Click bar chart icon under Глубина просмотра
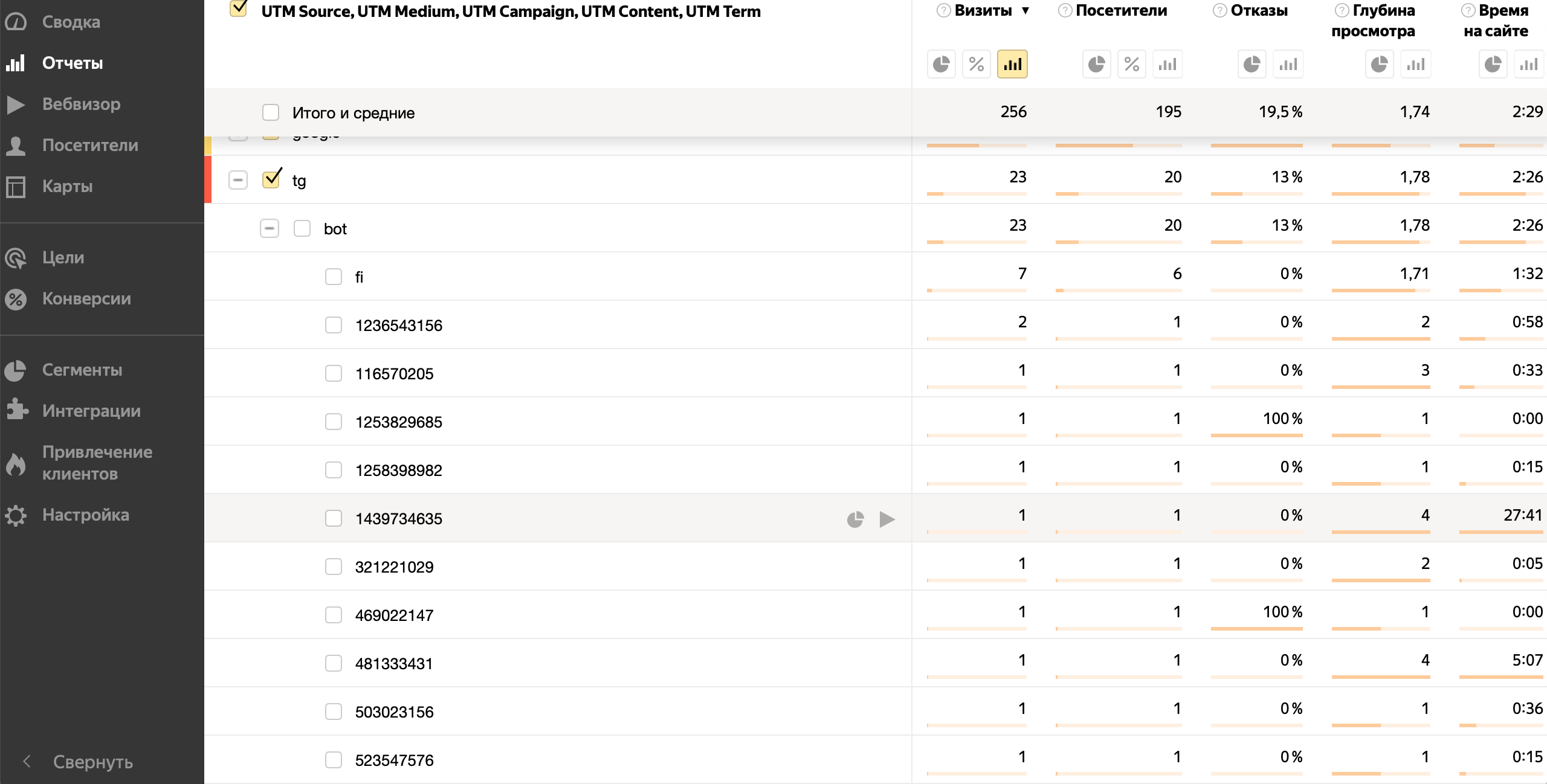This screenshot has height=784, width=1547. tap(1415, 64)
